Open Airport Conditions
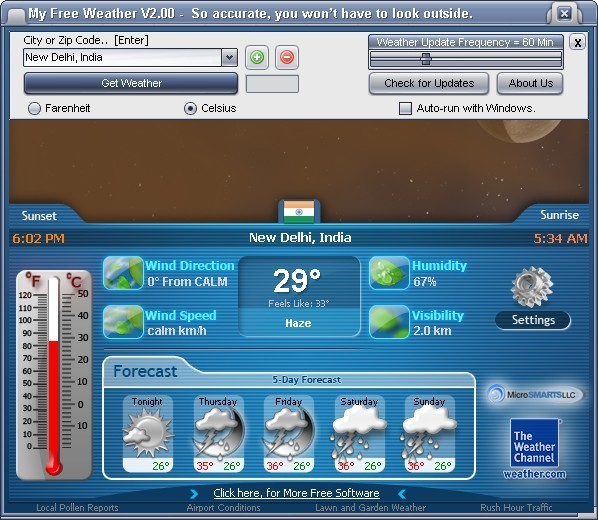Viewport: 598px width, 520px height. point(223,508)
